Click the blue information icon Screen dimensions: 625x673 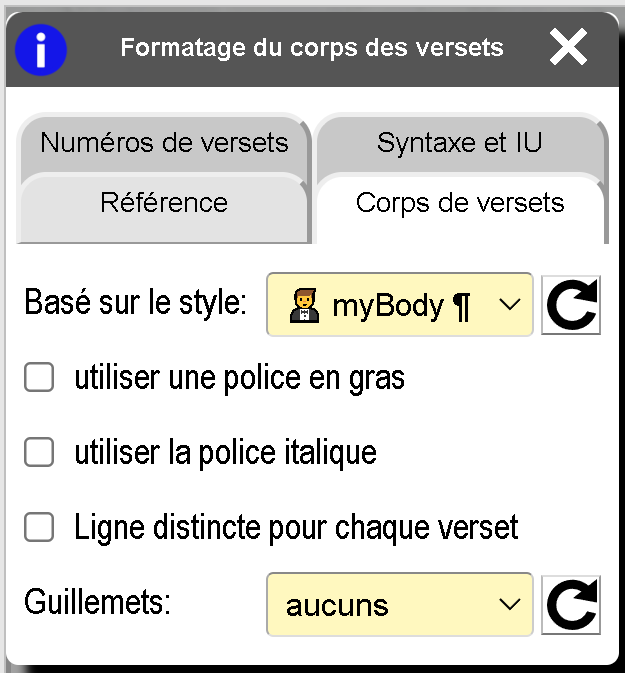point(41,49)
